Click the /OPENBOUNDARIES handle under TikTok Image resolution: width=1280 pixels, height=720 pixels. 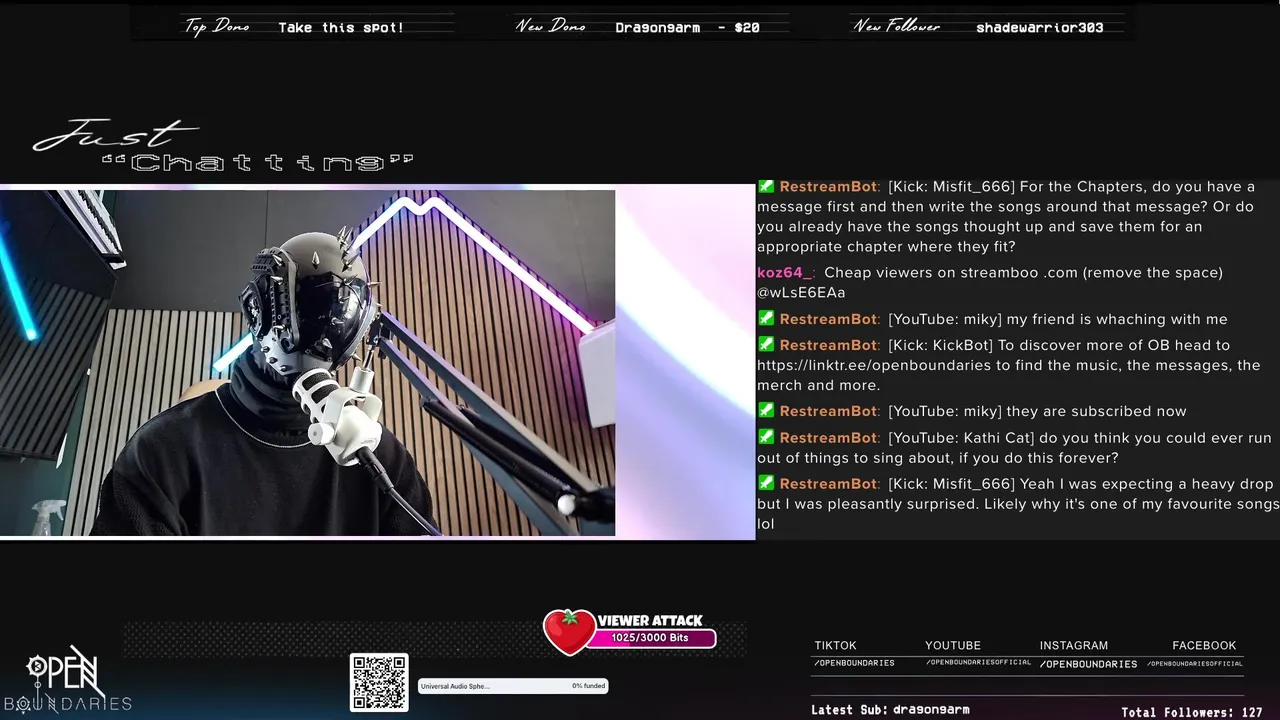tap(854, 662)
